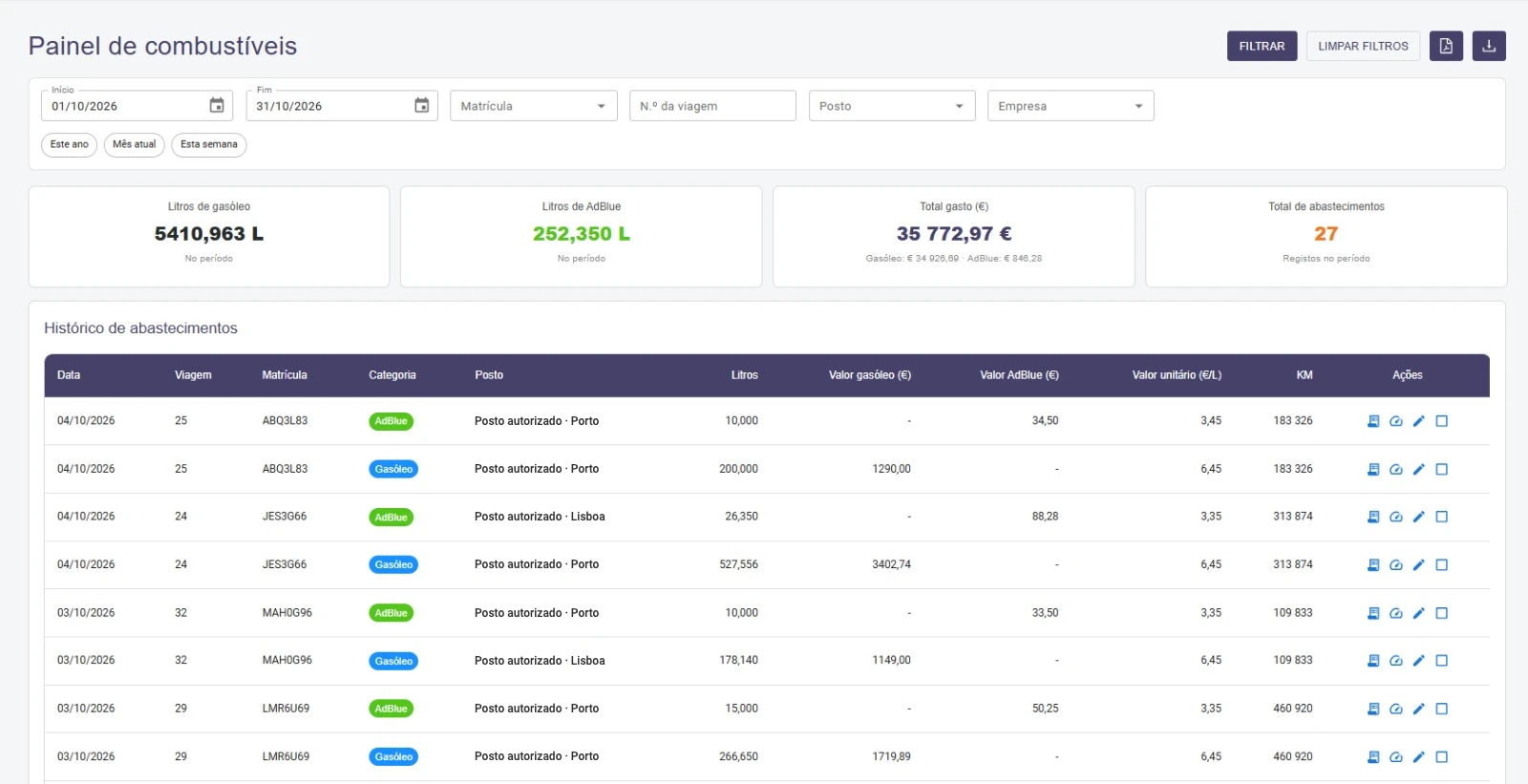Edit the ABQ3L83 AdBlue refuelling record
Image resolution: width=1528 pixels, height=784 pixels.
coord(1419,421)
